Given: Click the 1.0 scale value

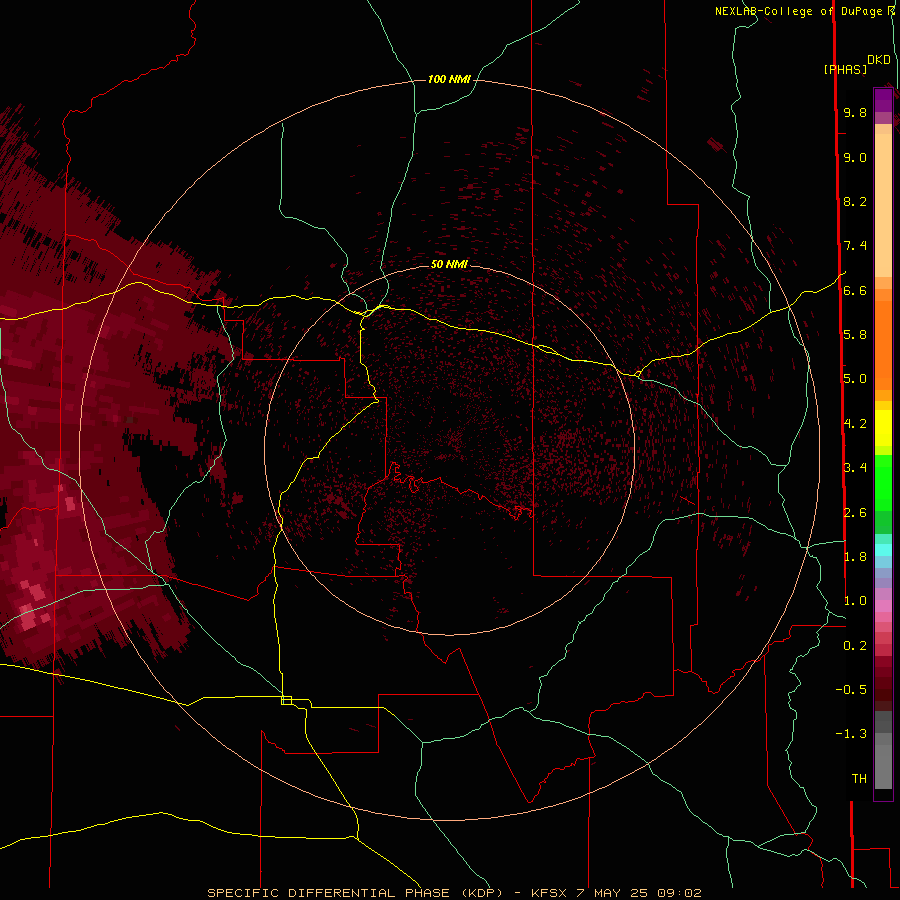Looking at the screenshot, I should [x=855, y=602].
